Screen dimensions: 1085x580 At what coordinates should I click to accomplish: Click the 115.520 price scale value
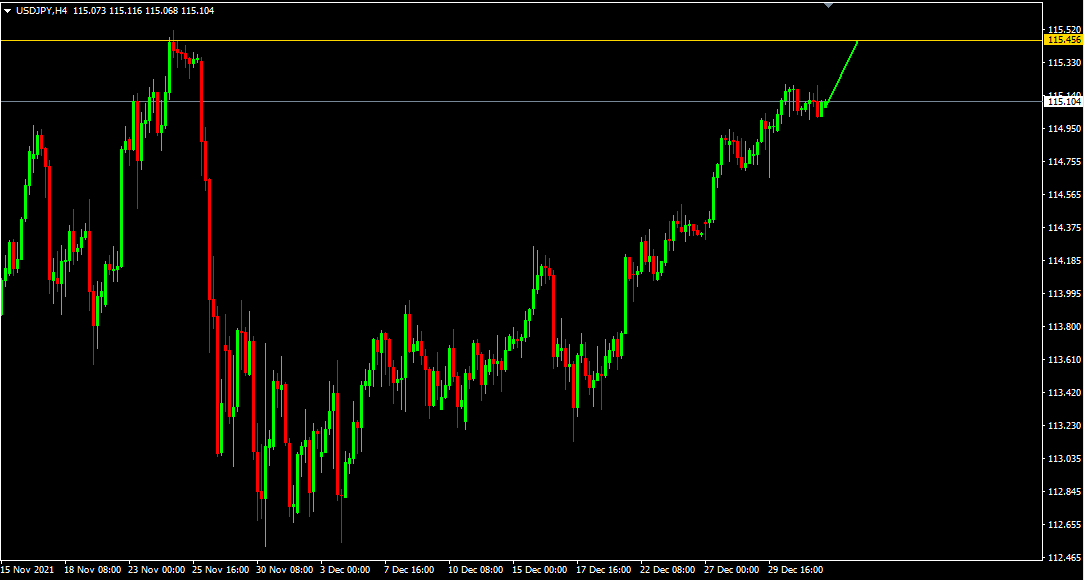(1064, 30)
